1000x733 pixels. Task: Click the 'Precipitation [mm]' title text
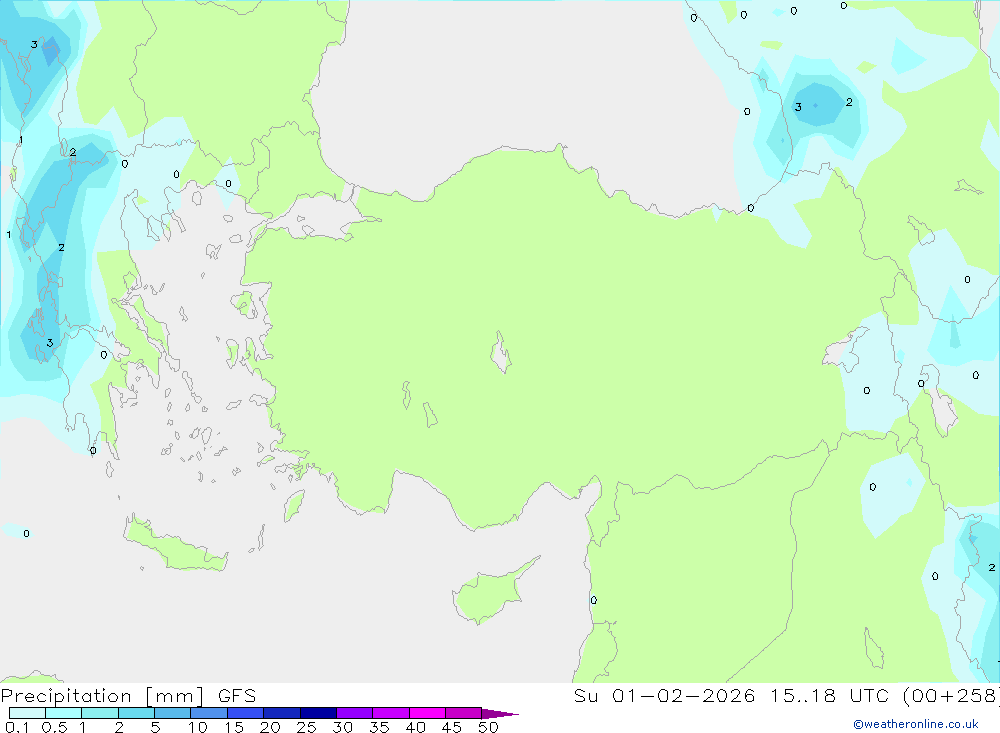click(102, 696)
